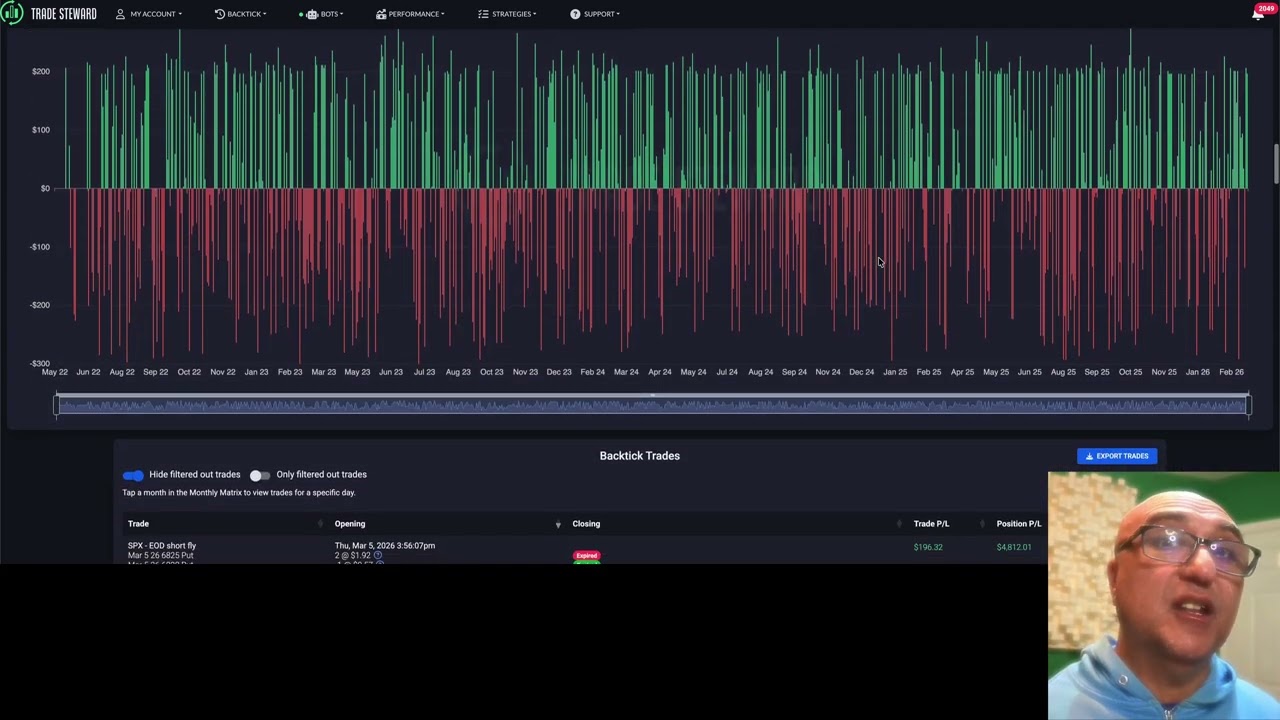This screenshot has width=1280, height=720.
Task: Open the Bots dropdown menu
Action: tap(321, 14)
